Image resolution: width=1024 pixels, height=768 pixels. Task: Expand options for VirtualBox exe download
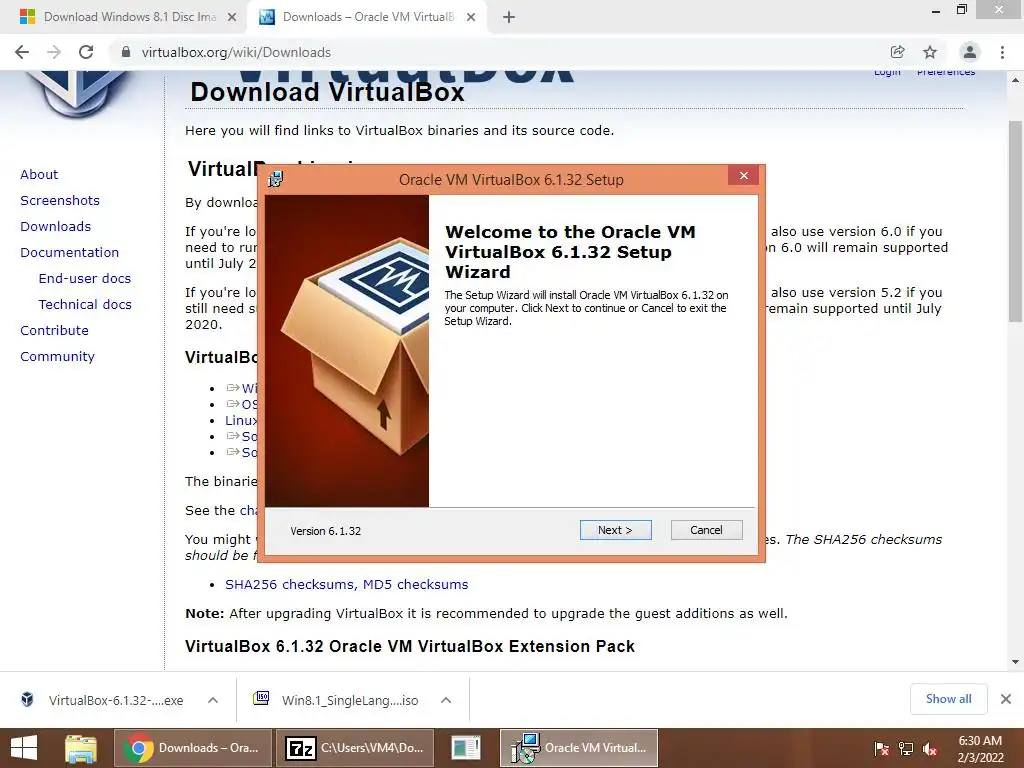(213, 700)
